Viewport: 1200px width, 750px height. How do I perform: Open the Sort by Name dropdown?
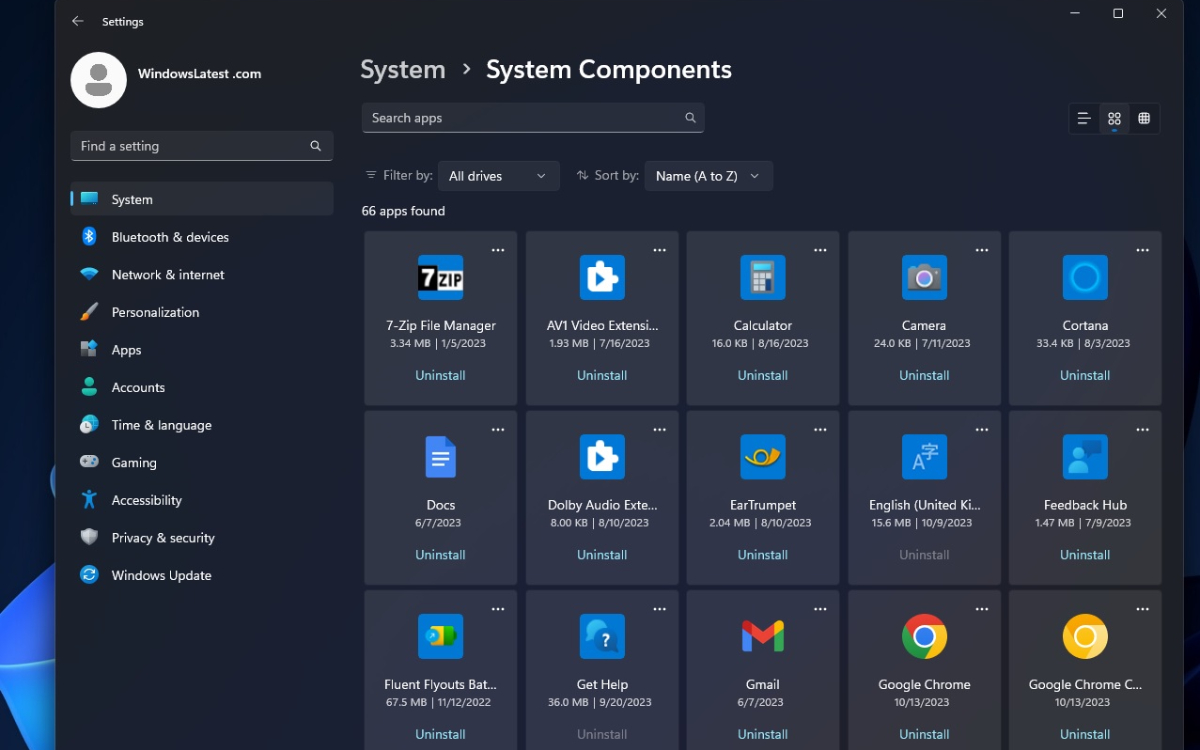pyautogui.click(x=708, y=176)
